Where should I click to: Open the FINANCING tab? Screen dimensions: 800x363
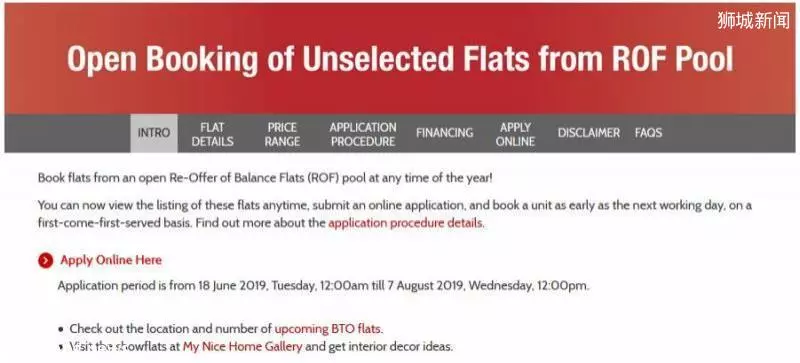click(444, 133)
